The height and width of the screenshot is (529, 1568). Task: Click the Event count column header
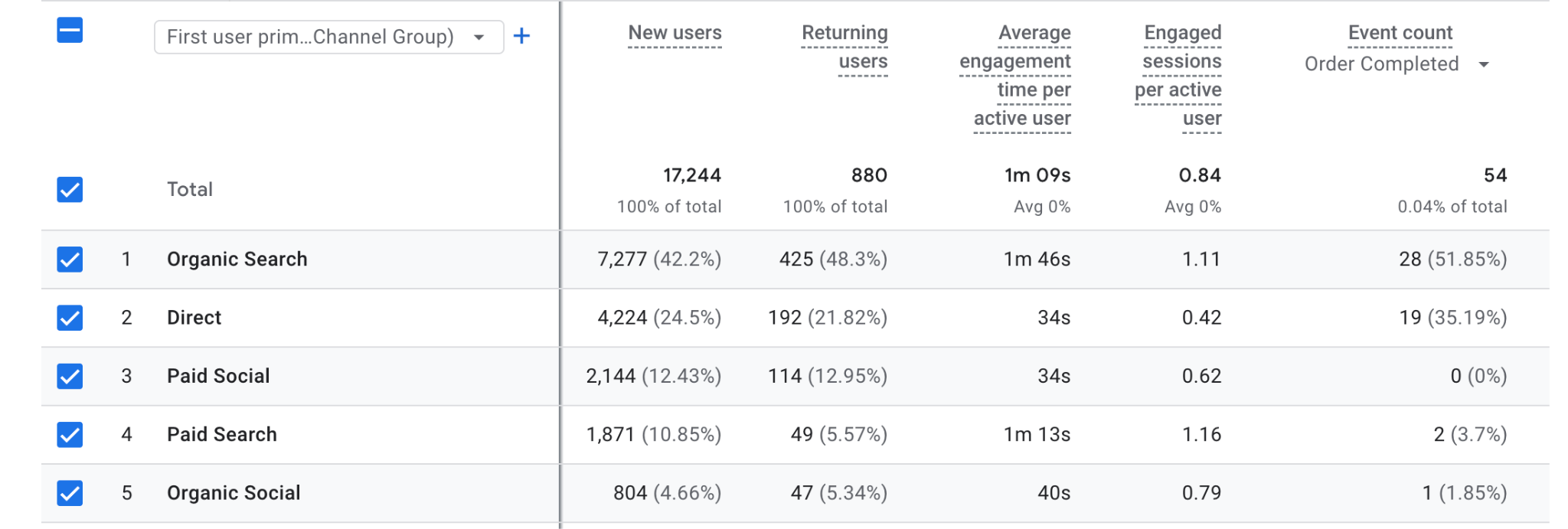tap(1400, 33)
